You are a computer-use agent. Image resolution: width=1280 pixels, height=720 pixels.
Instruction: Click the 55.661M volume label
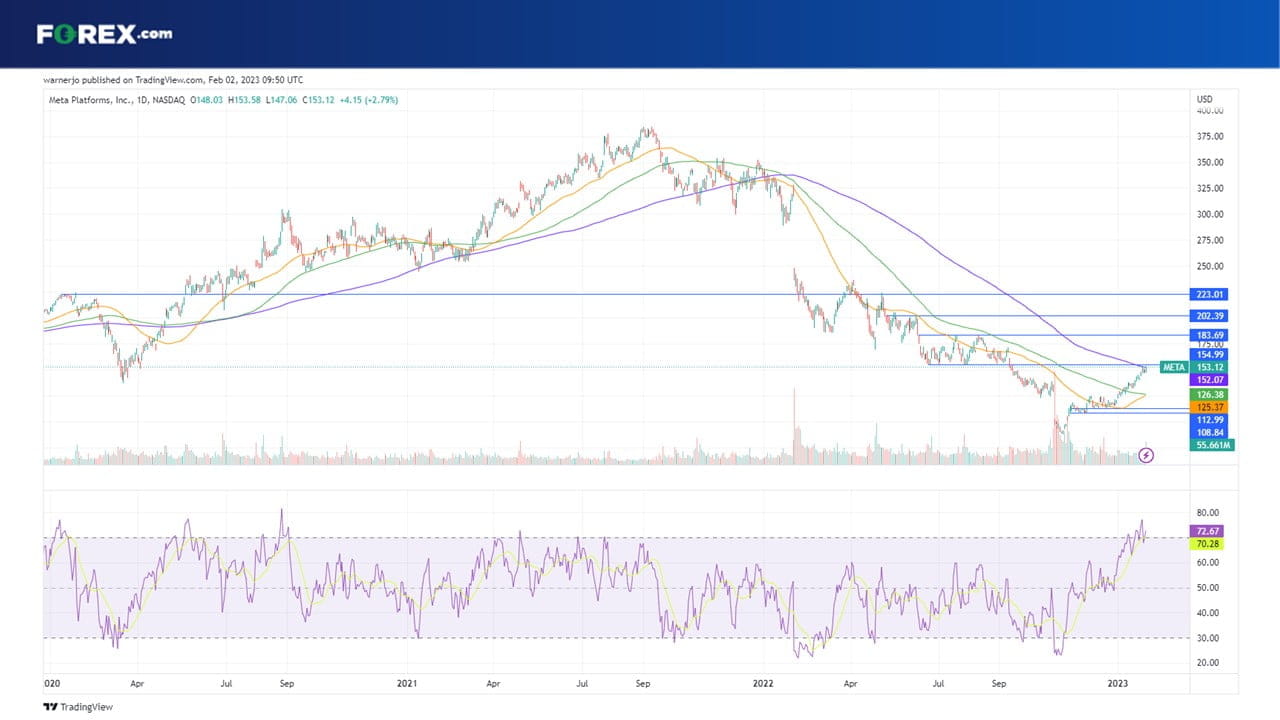(x=1211, y=445)
